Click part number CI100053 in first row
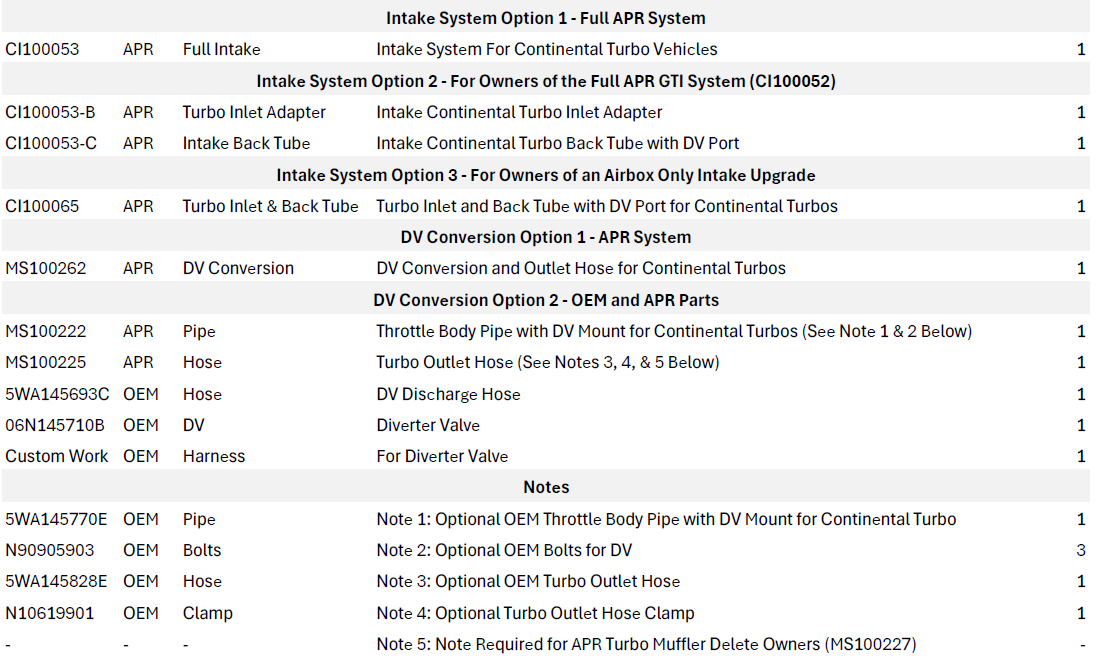Image resolution: width=1098 pixels, height=663 pixels. 42,49
